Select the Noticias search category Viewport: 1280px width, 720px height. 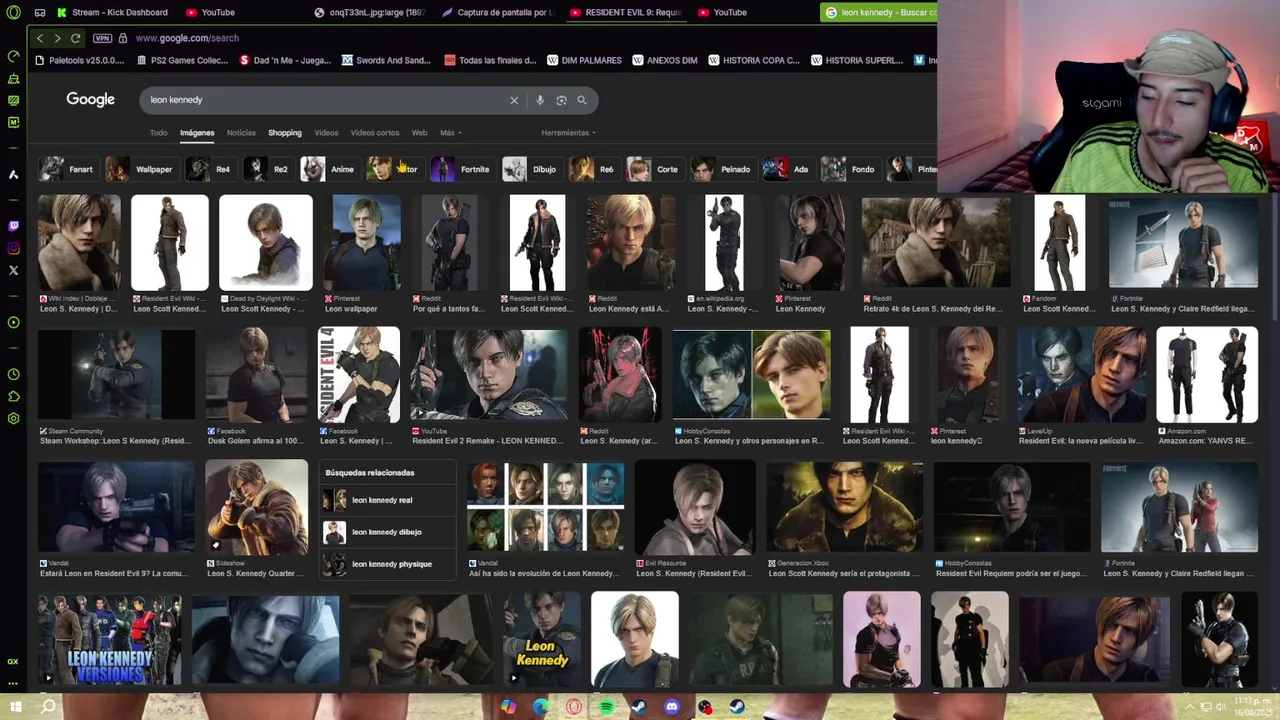tap(241, 132)
